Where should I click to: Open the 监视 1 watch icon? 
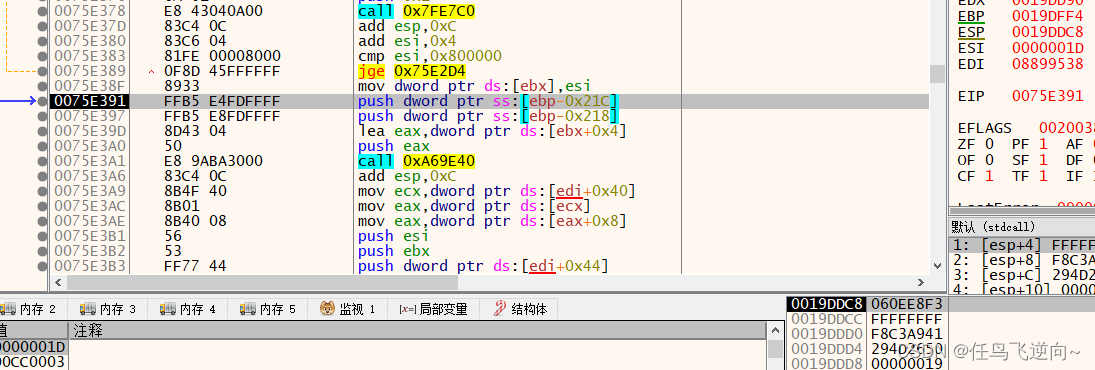click(328, 308)
